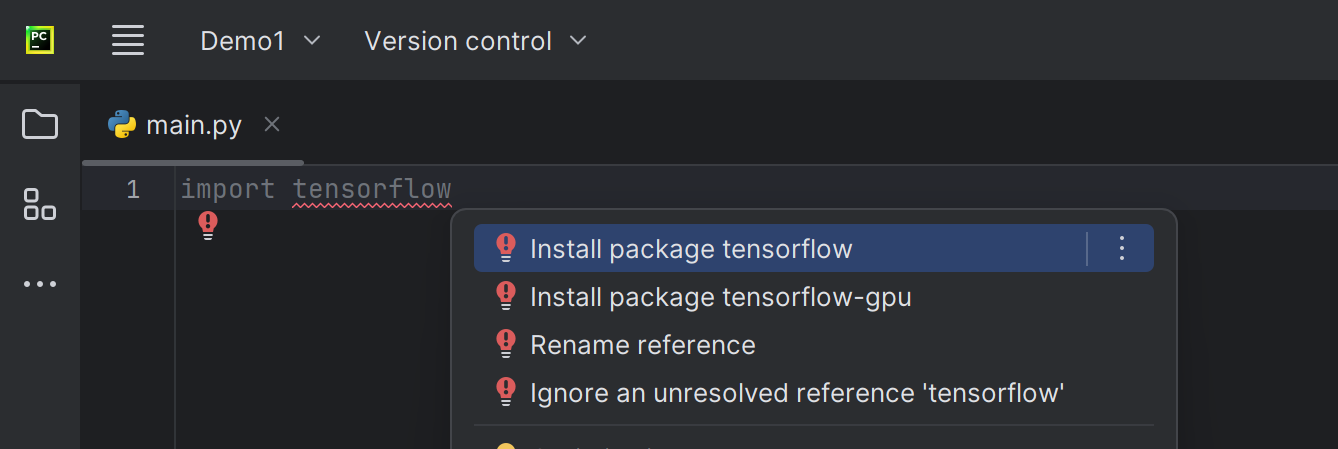The height and width of the screenshot is (449, 1338).
Task: Open the Structure tool window icon
Action: coord(40,204)
